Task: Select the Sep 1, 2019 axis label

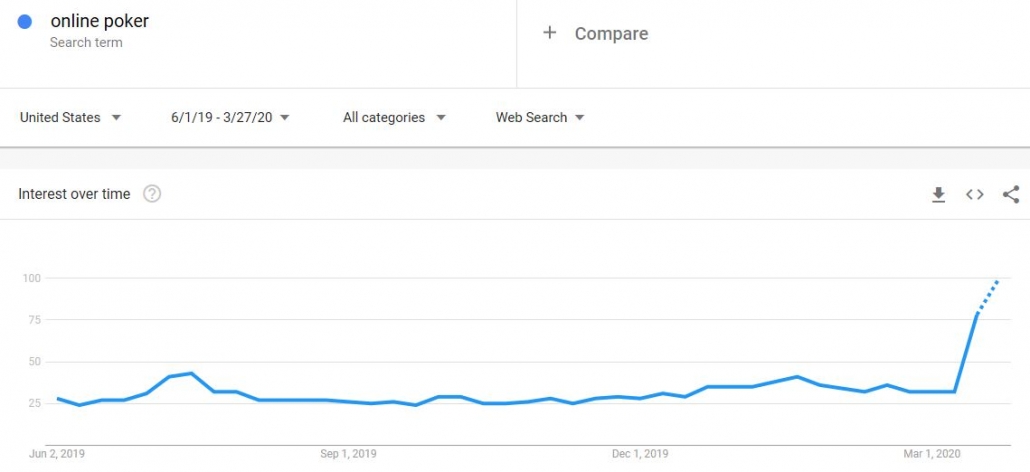Action: [x=348, y=454]
